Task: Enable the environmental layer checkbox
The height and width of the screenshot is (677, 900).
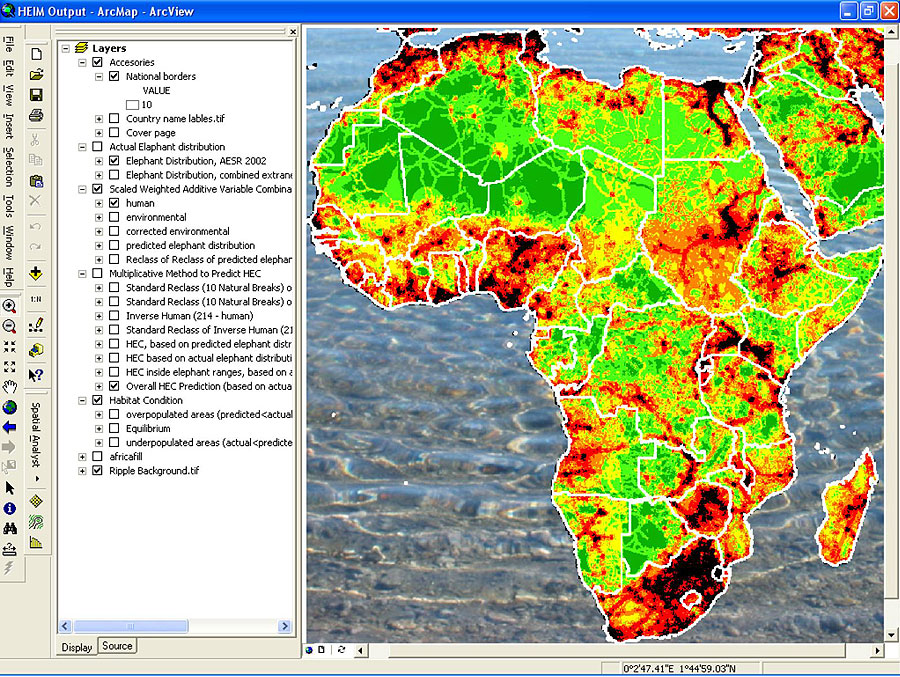Action: (x=114, y=217)
